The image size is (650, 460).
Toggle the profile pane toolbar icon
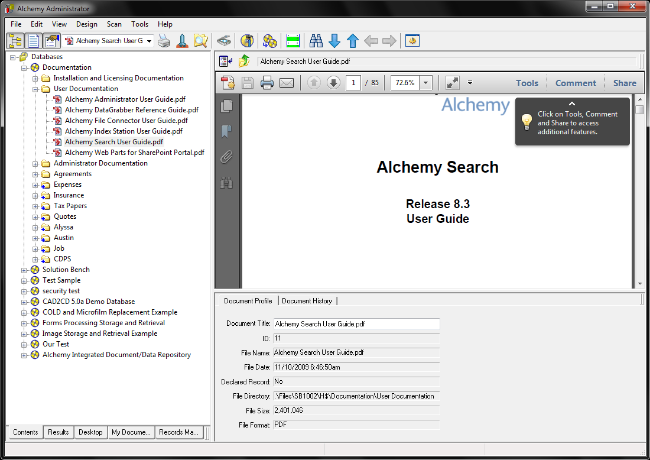[x=52, y=41]
